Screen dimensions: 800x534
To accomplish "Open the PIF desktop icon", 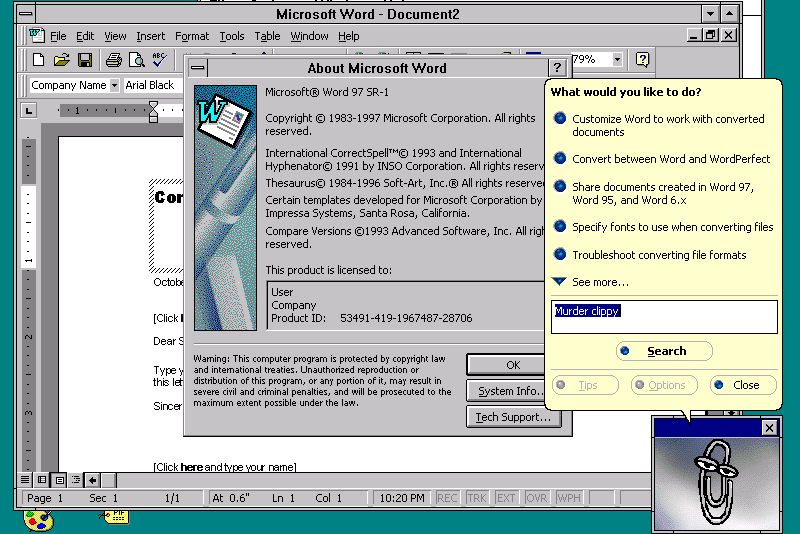I will (x=116, y=516).
